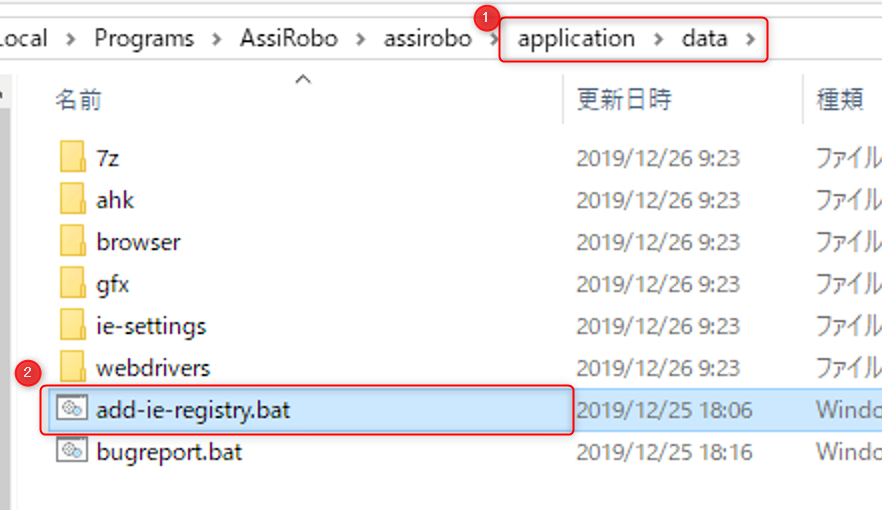This screenshot has height=510, width=882.
Task: Navigate to the AssiRobo breadcrumb folder
Action: coord(289,38)
